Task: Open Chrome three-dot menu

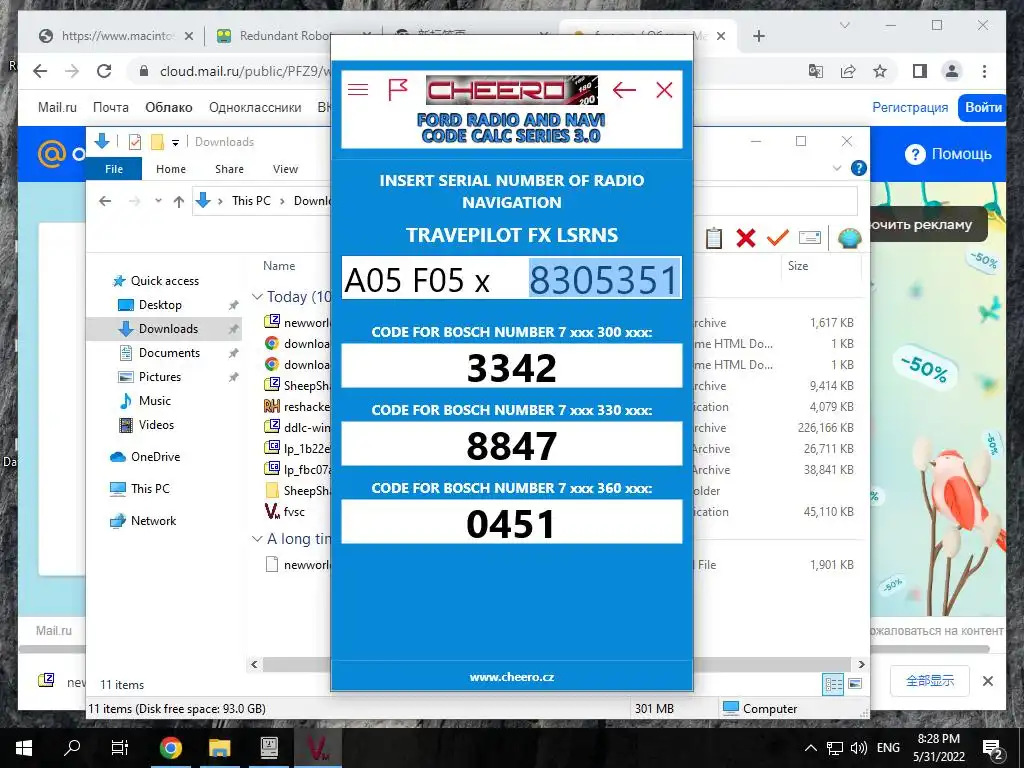Action: 984,71
